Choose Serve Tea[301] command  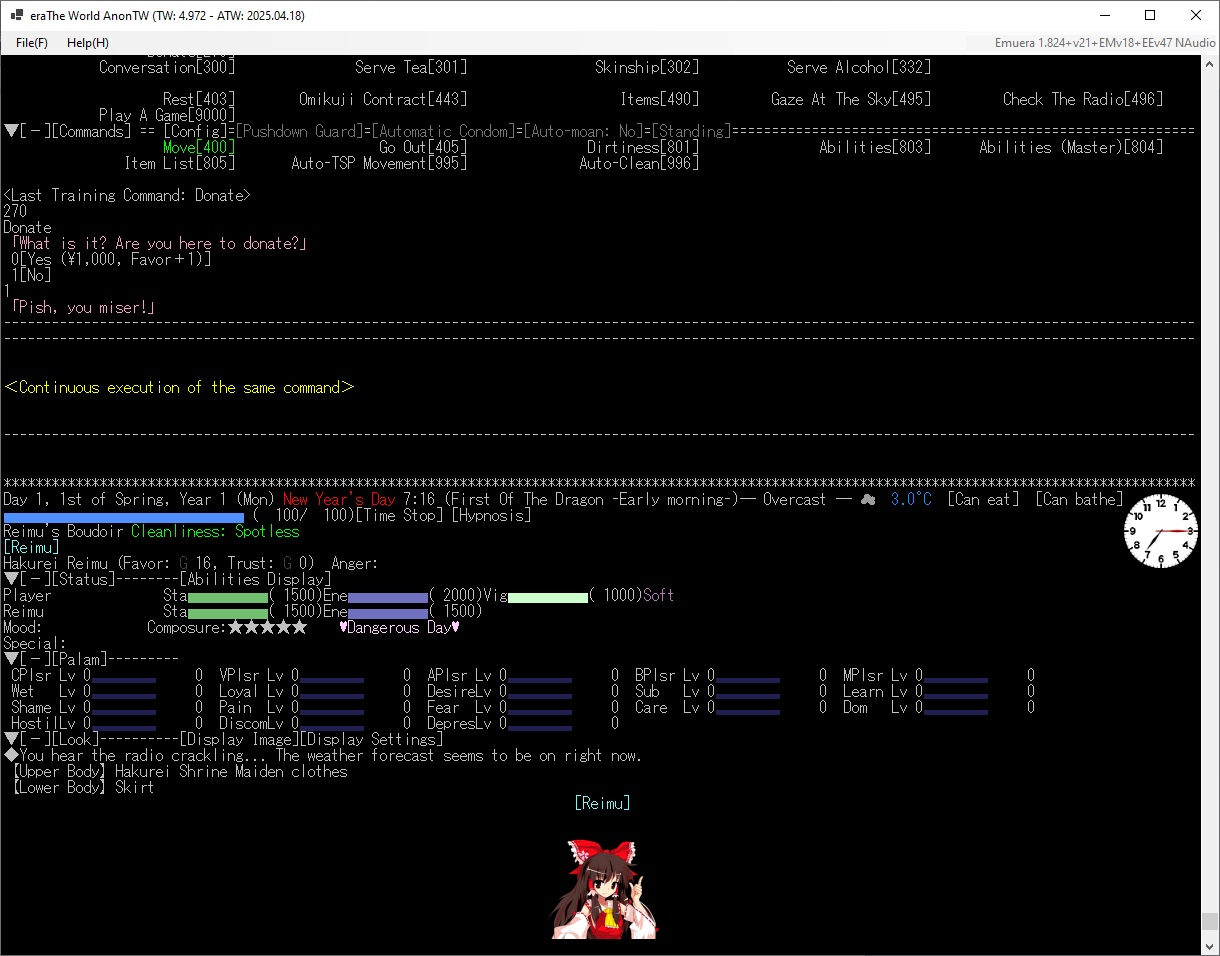click(410, 67)
